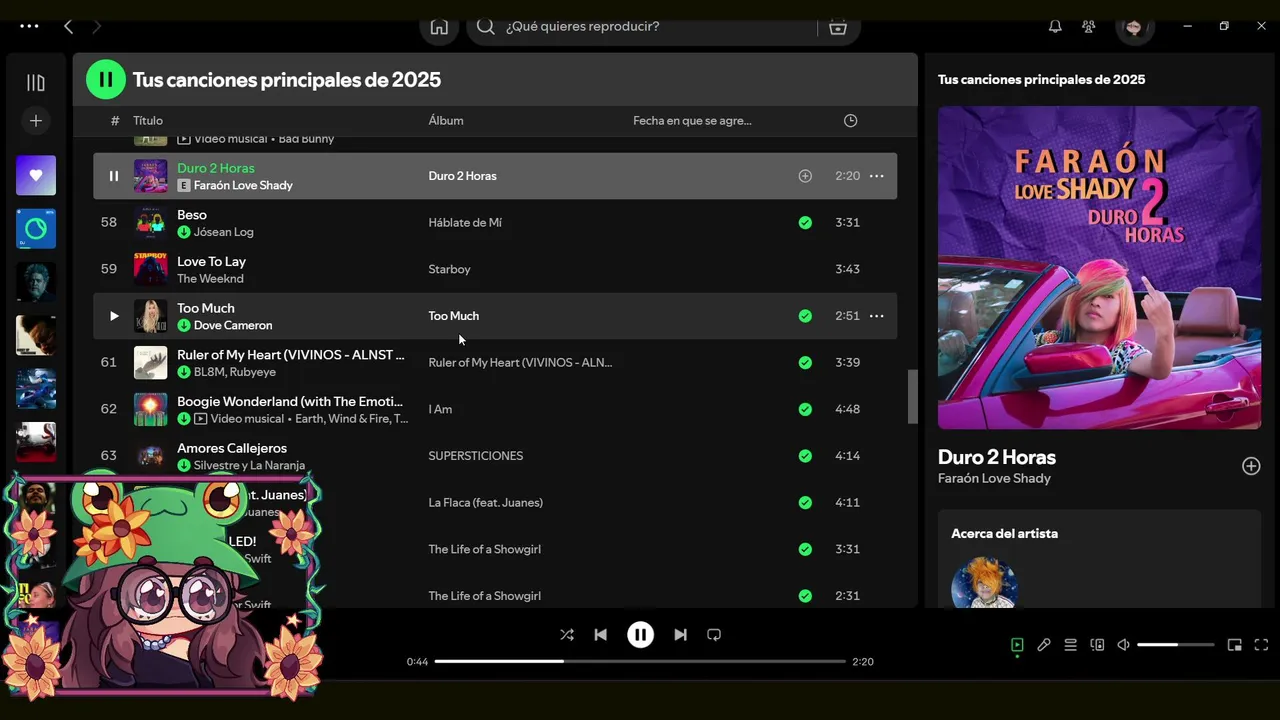Open Duro 2 Horas cover art in panel
Viewport: 1280px width, 720px height.
(x=1099, y=267)
